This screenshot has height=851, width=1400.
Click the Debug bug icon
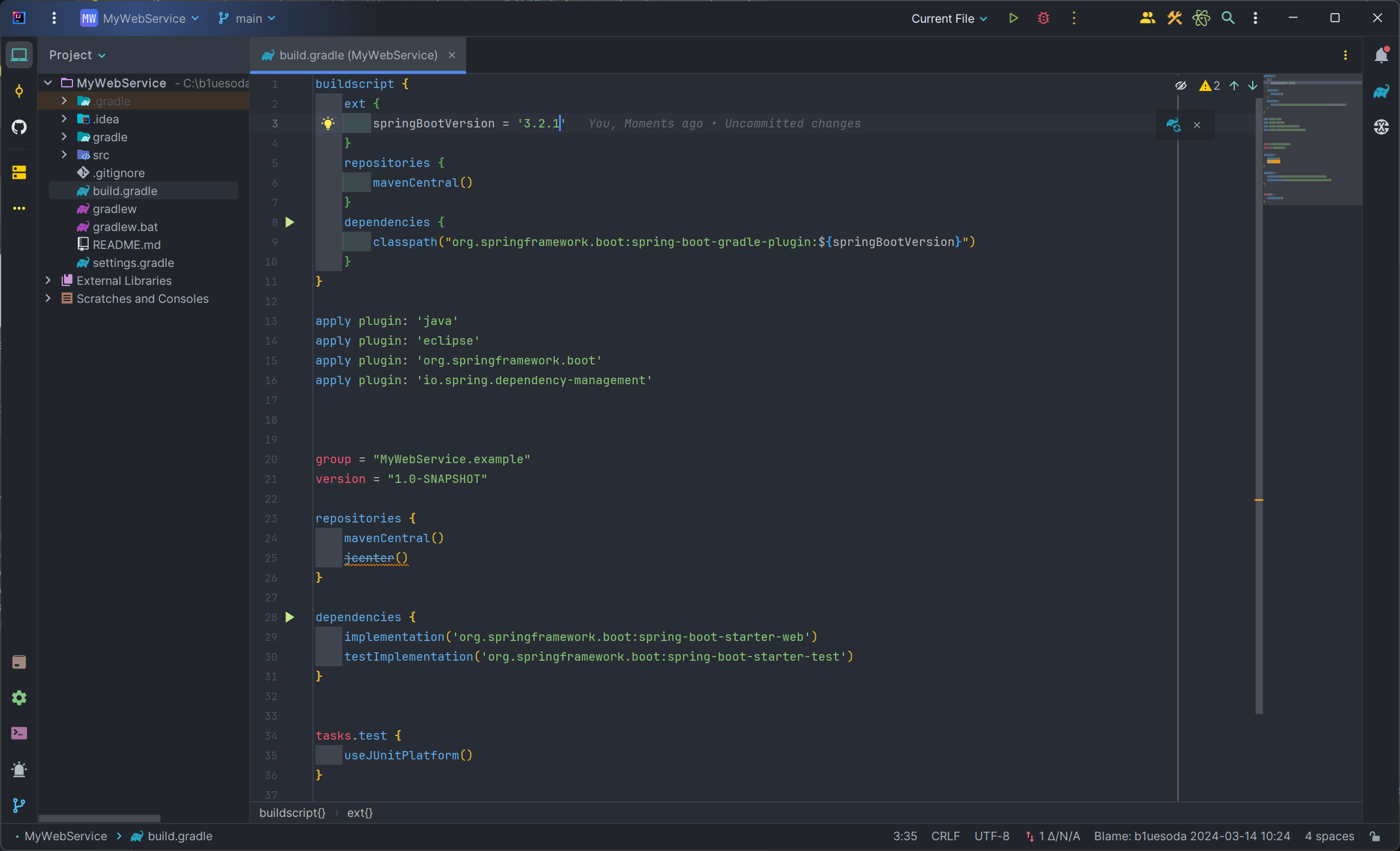pyautogui.click(x=1043, y=19)
